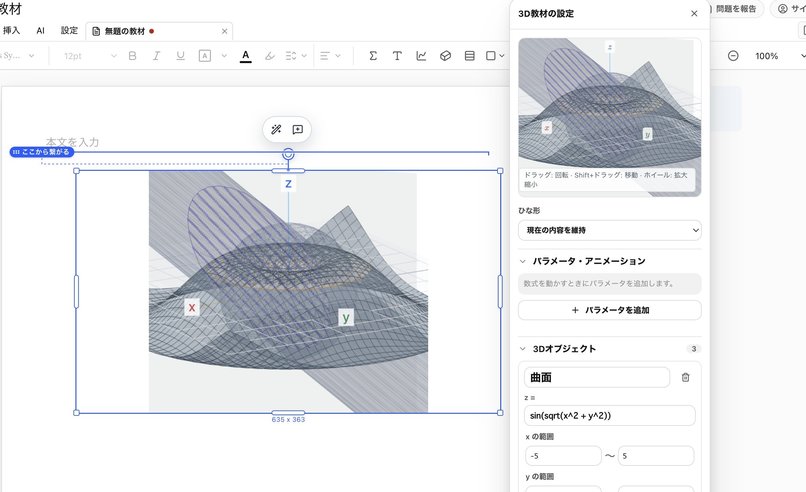Close the 無題の教材 tab
806x492 pixels.
[x=224, y=31]
